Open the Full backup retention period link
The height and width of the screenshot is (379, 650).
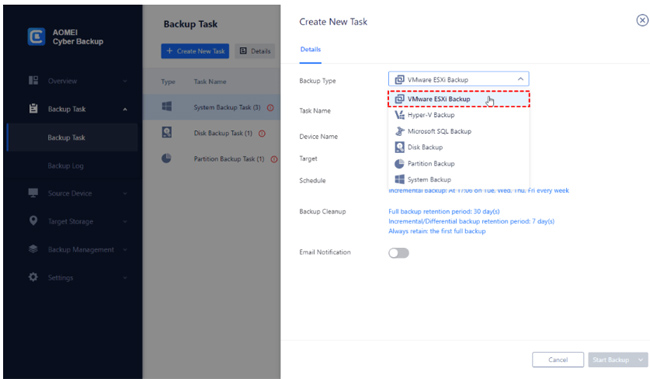click(x=444, y=211)
